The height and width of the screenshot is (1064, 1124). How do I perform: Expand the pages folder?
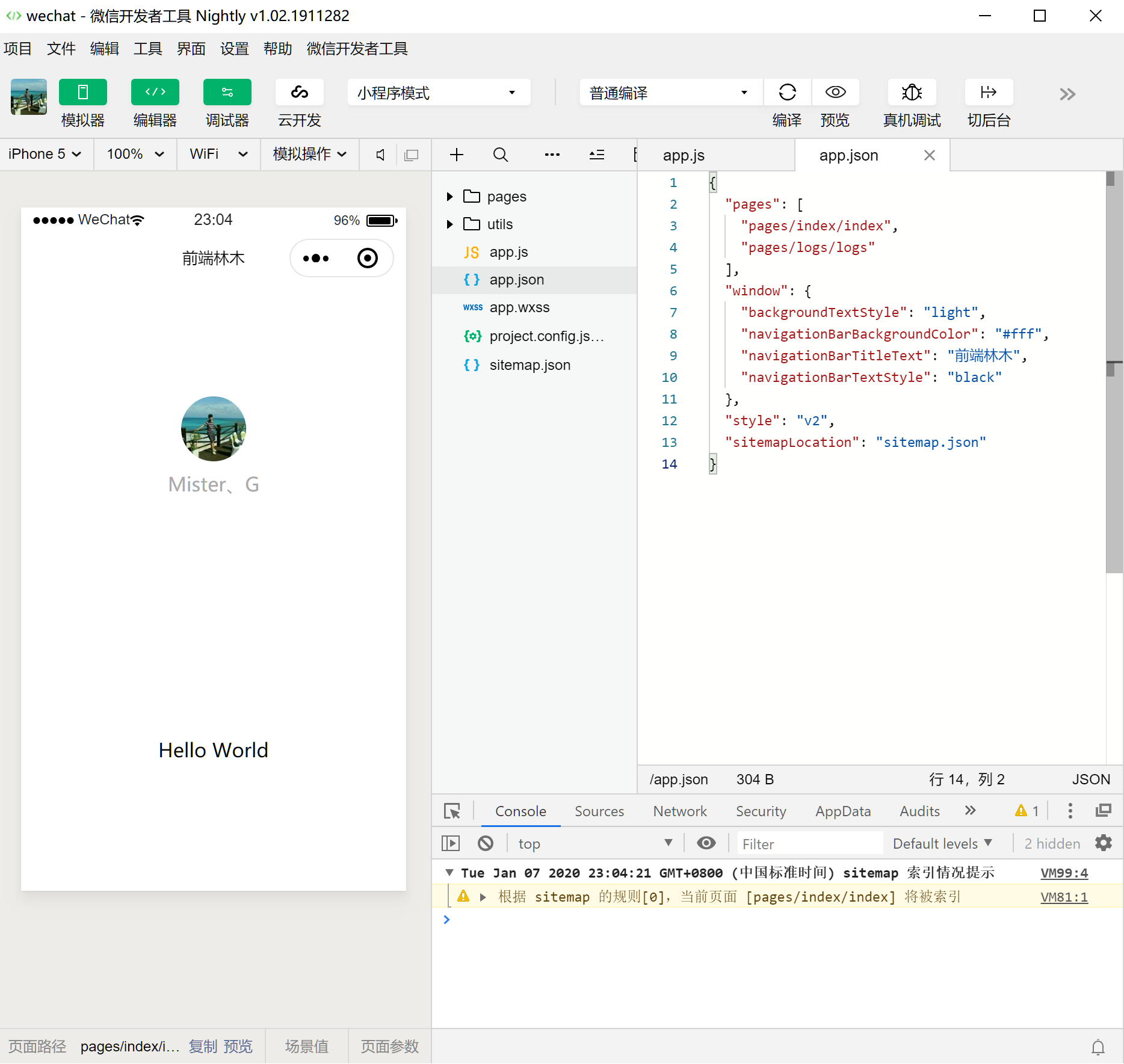coord(449,197)
